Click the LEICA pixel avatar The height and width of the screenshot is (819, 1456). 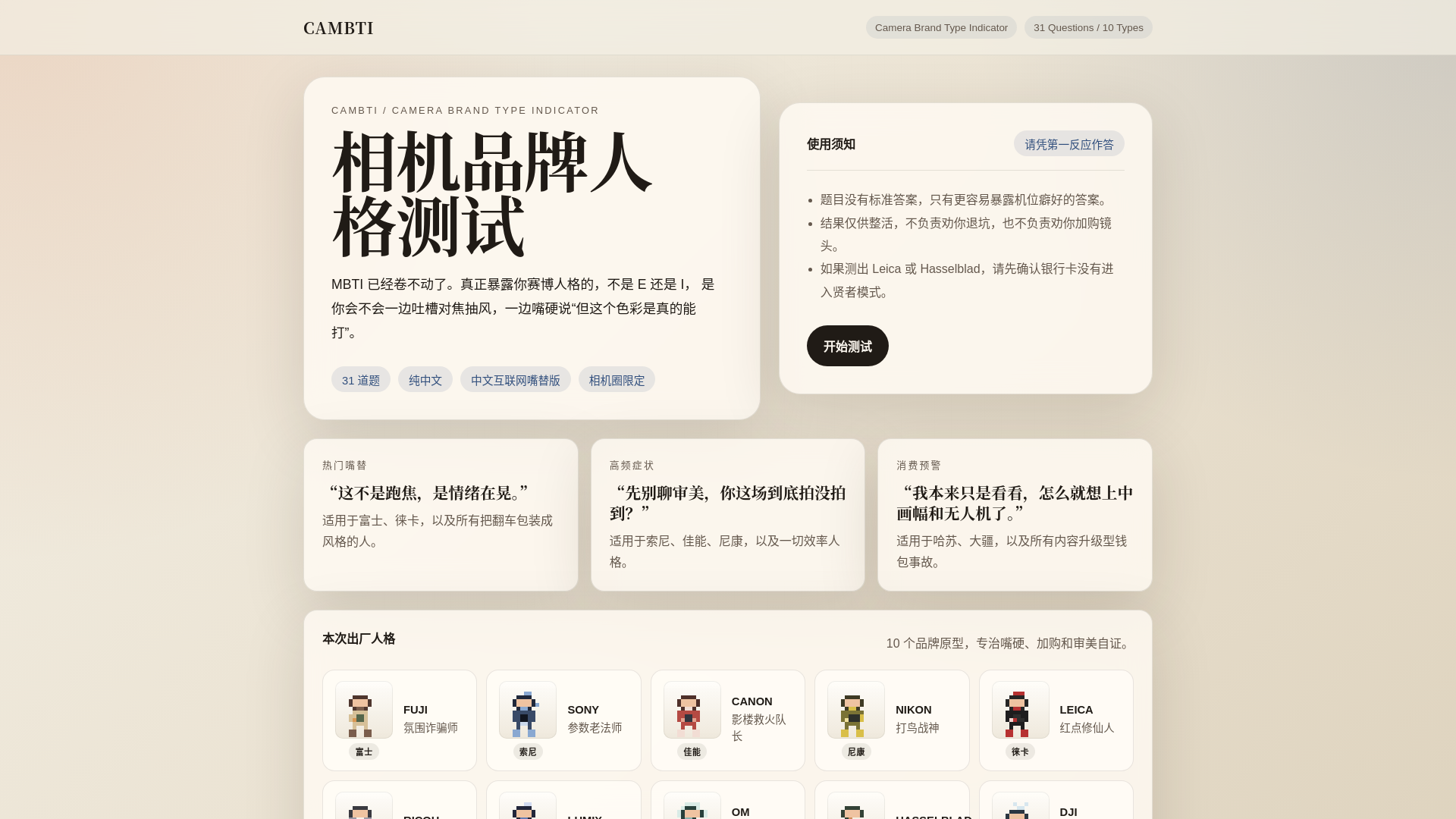pyautogui.click(x=1021, y=710)
